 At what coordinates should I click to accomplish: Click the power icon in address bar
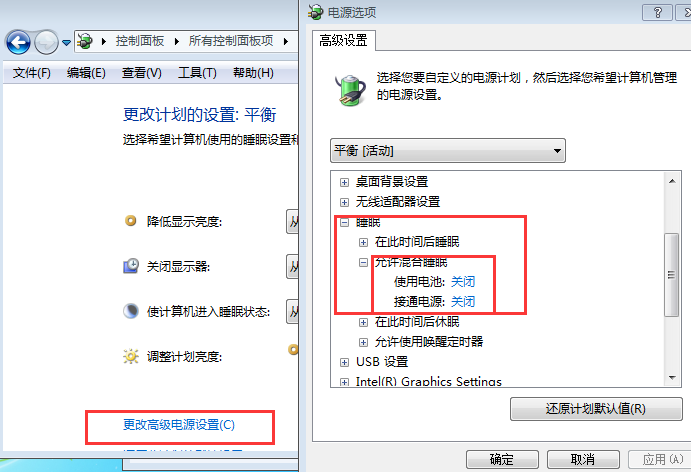pyautogui.click(x=85, y=41)
